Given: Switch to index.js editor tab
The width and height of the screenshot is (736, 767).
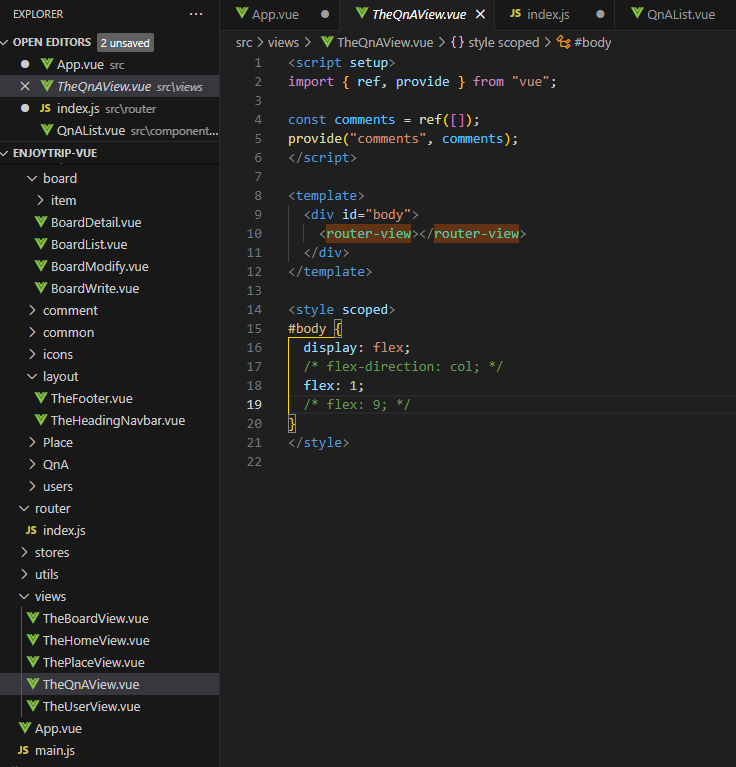Looking at the screenshot, I should coord(548,14).
